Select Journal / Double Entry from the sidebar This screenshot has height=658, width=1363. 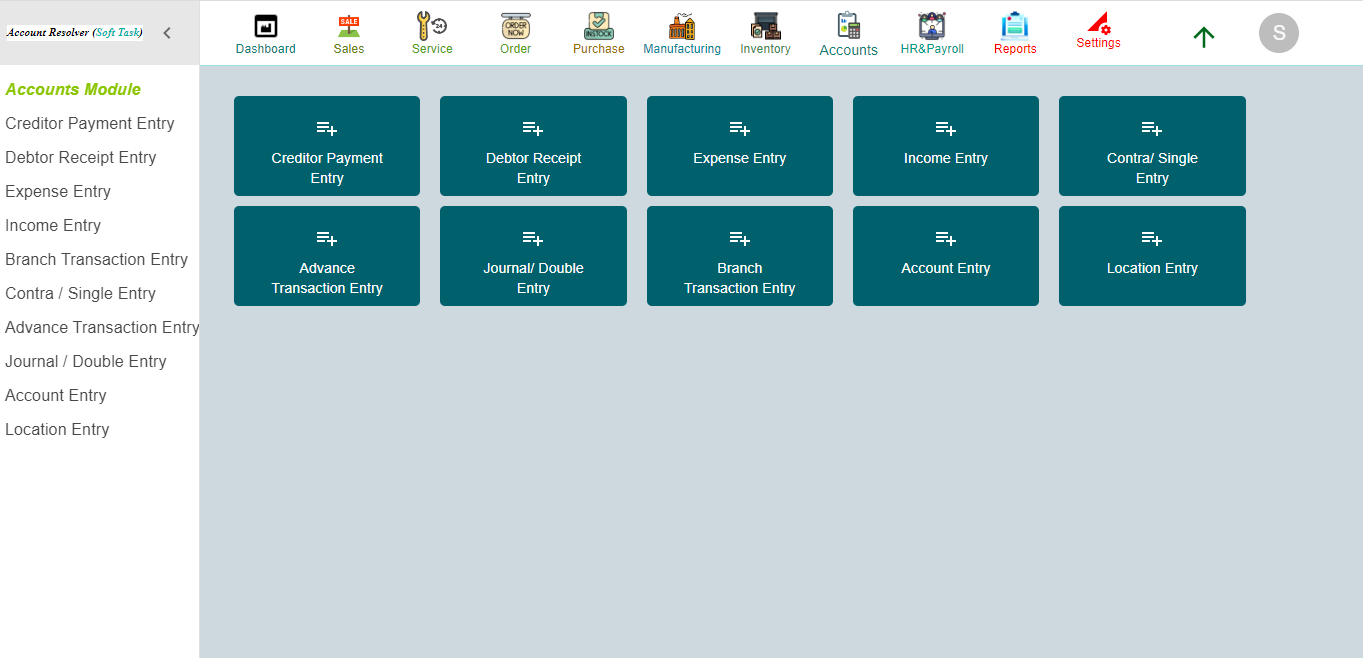(x=86, y=361)
